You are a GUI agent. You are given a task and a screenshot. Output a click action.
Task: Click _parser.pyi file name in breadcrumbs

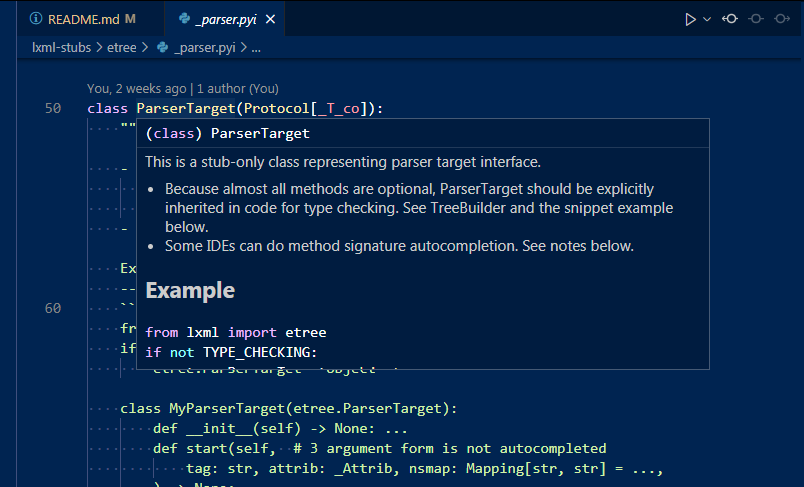pyautogui.click(x=204, y=47)
